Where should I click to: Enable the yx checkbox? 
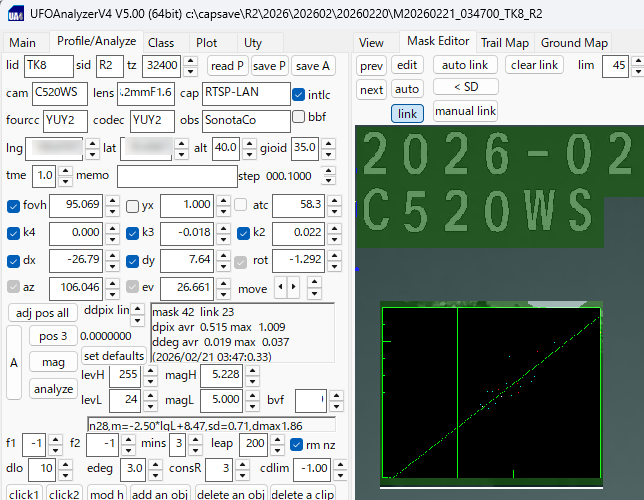[132, 205]
